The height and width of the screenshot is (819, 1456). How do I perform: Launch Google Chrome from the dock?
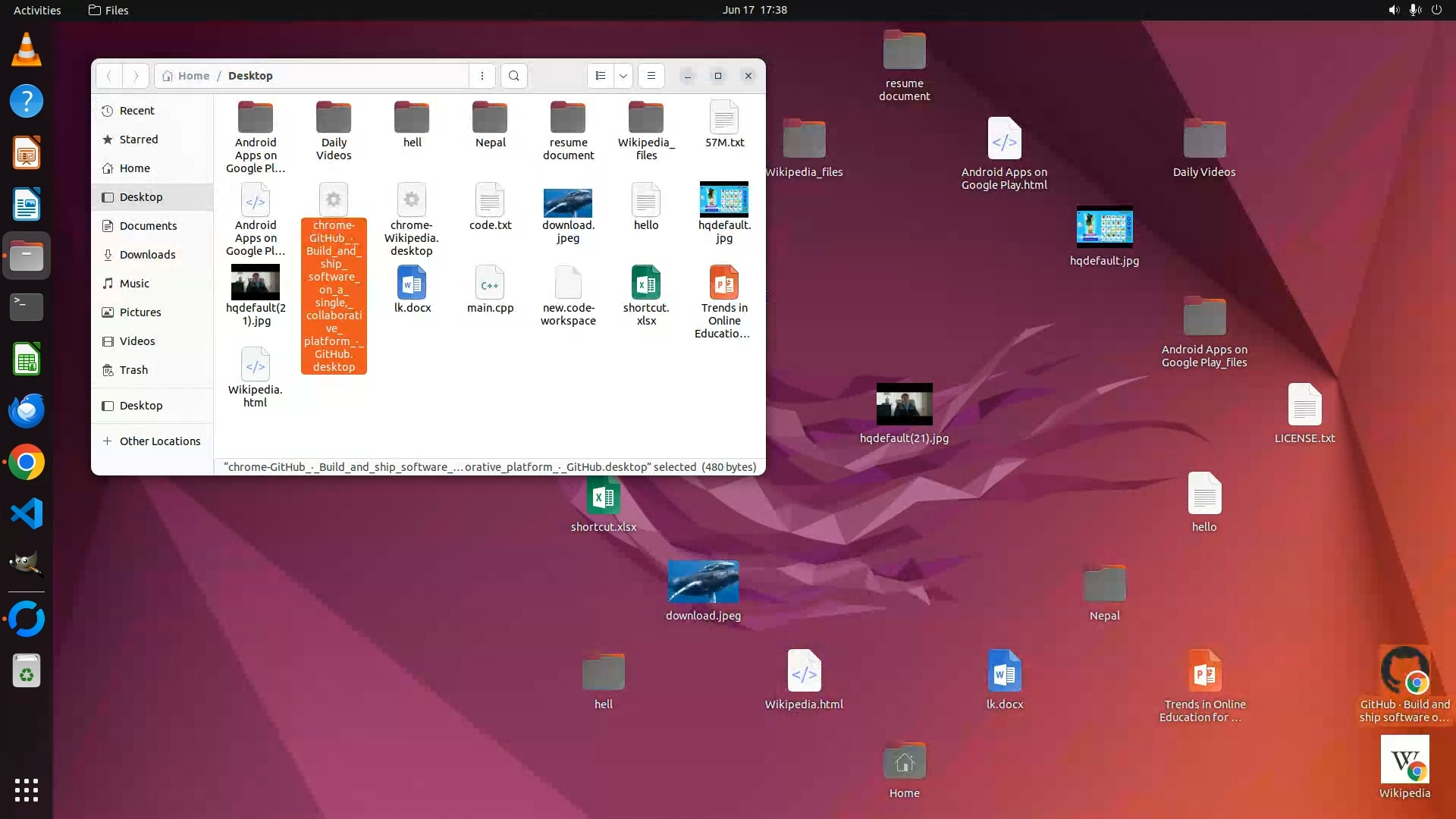tap(27, 463)
